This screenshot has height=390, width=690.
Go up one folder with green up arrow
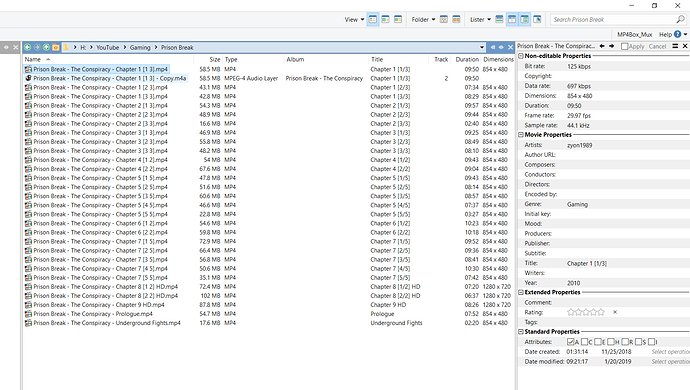[46, 47]
